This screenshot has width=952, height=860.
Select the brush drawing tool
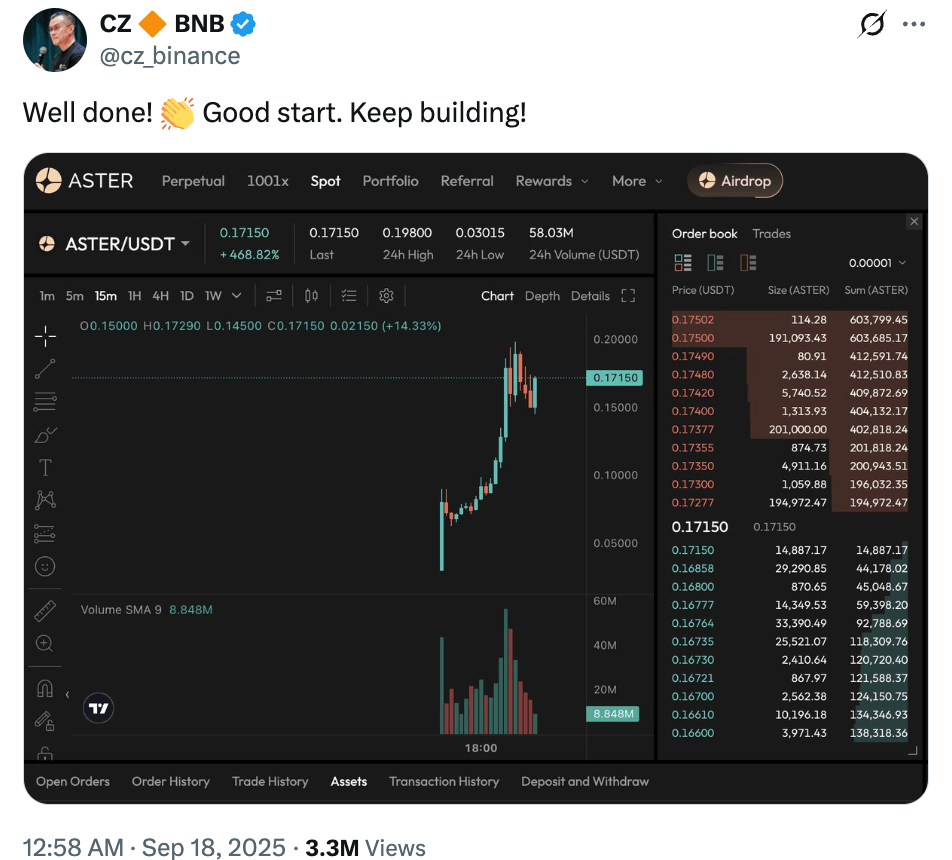pos(45,436)
